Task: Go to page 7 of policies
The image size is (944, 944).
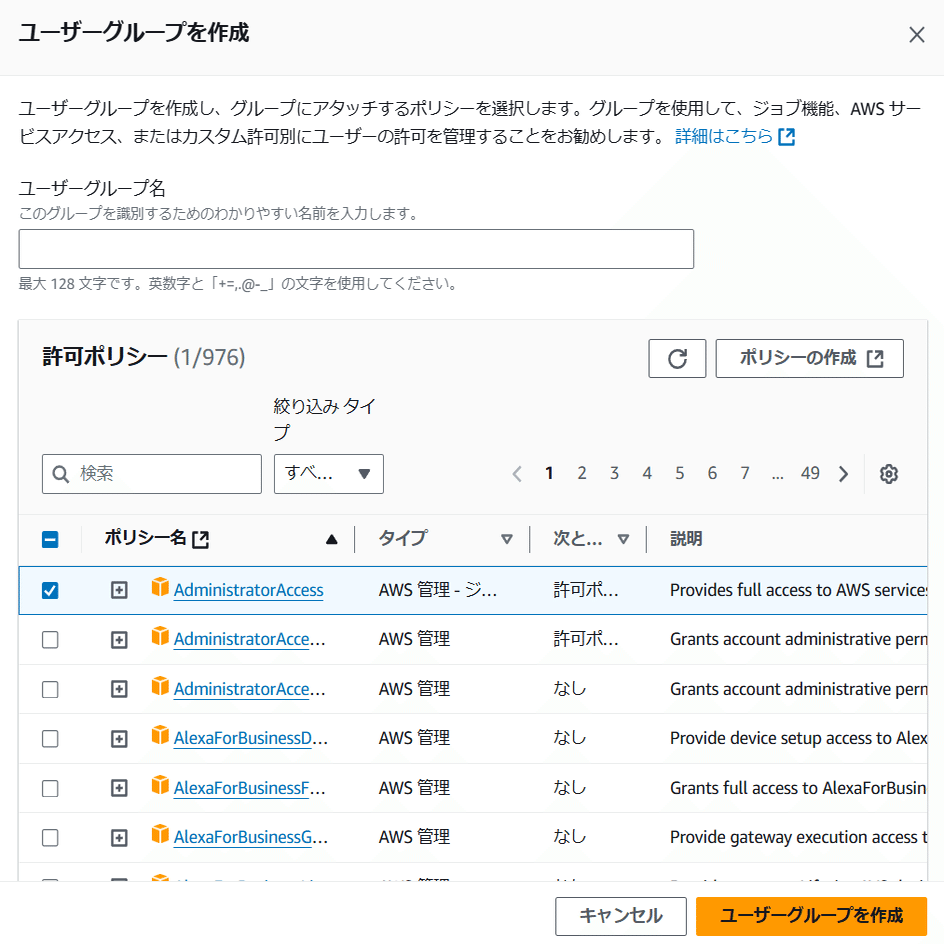Action: click(x=745, y=473)
